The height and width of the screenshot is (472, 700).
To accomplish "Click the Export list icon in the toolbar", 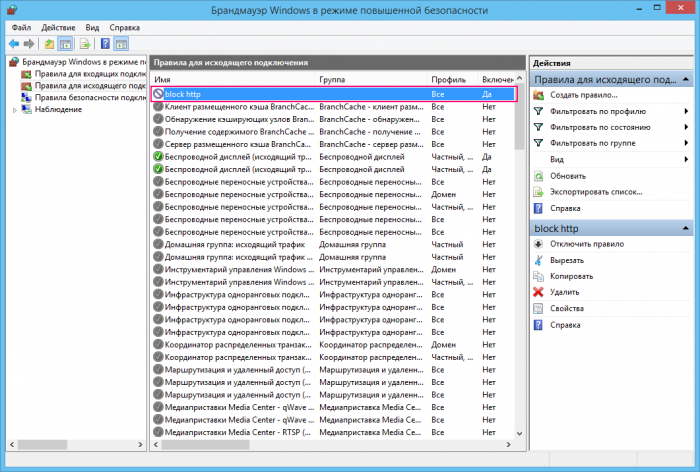I will 85,45.
